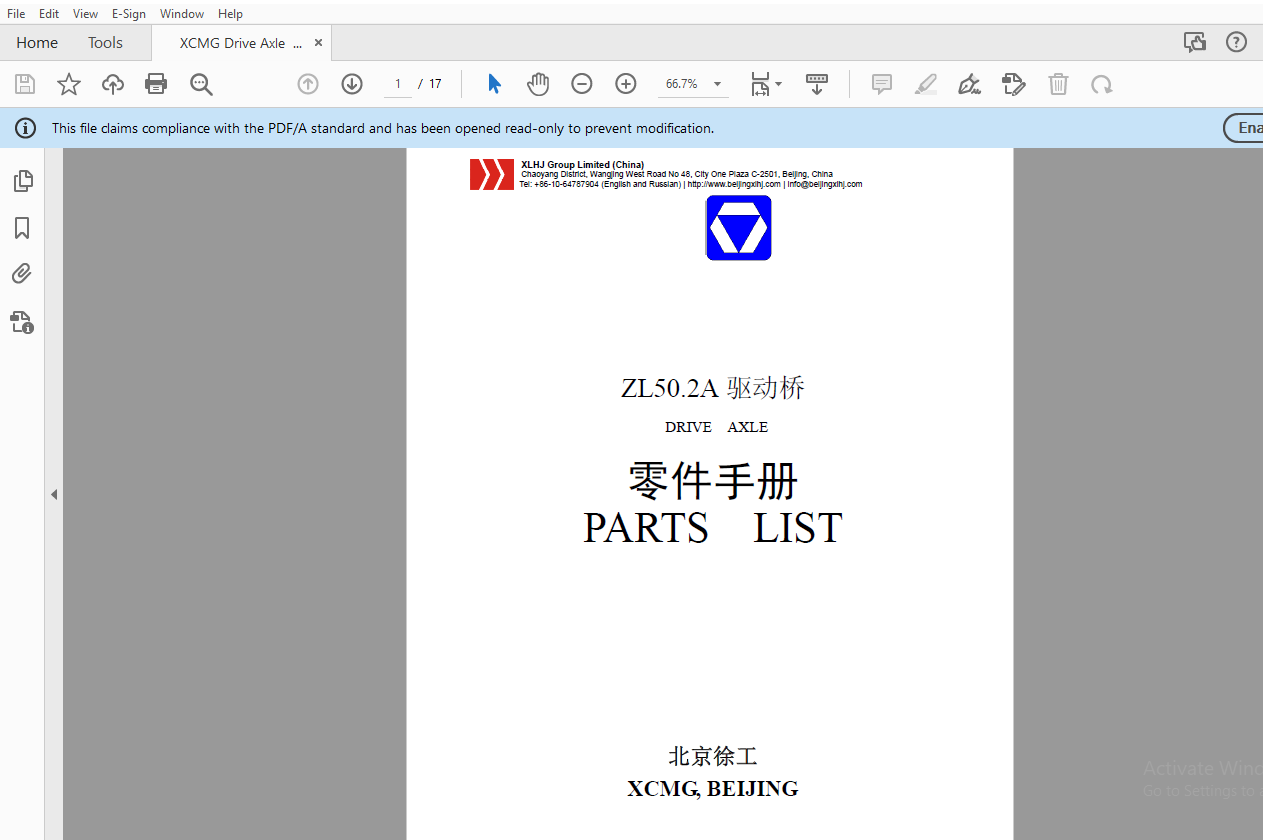Open the help question mark icon
The width and height of the screenshot is (1263, 840).
pos(1237,42)
